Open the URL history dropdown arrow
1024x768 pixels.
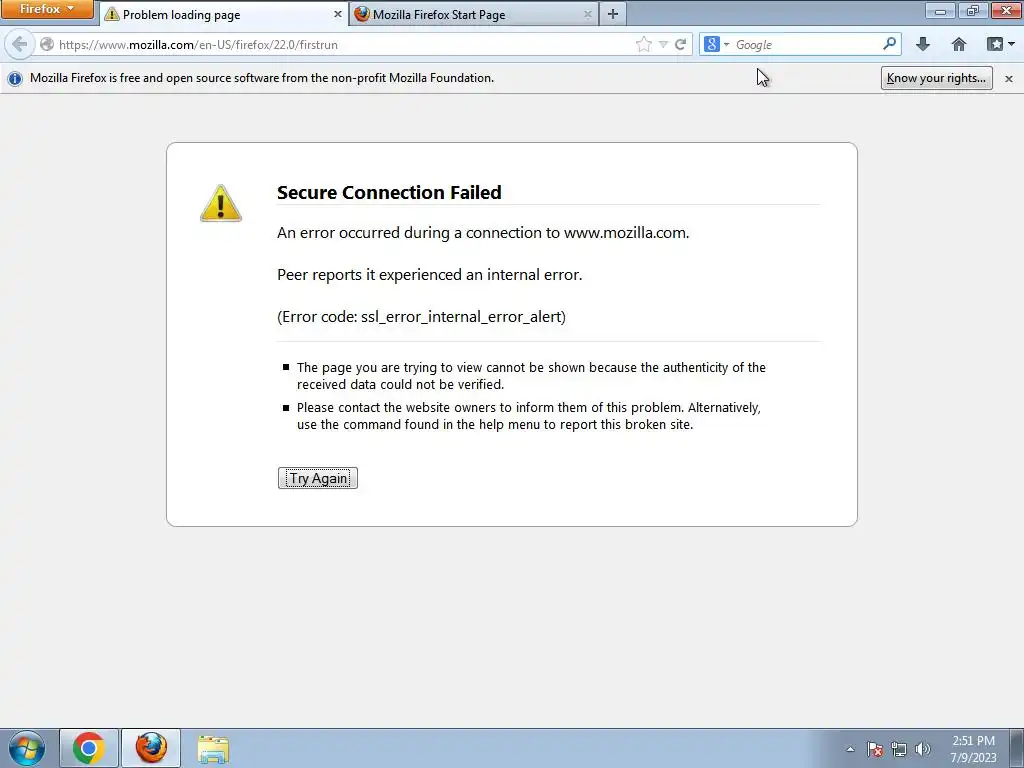click(x=663, y=44)
